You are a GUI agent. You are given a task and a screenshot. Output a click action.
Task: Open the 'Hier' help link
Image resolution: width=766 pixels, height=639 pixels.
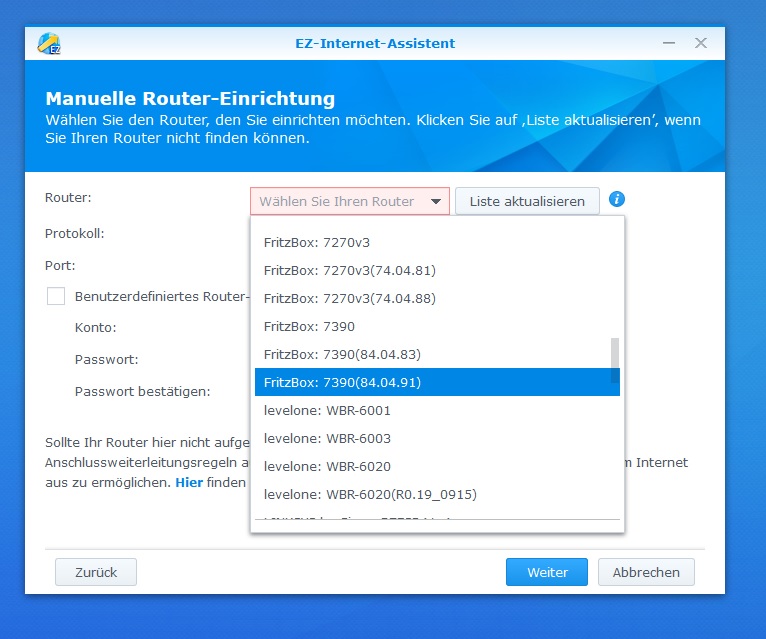pyautogui.click(x=189, y=483)
